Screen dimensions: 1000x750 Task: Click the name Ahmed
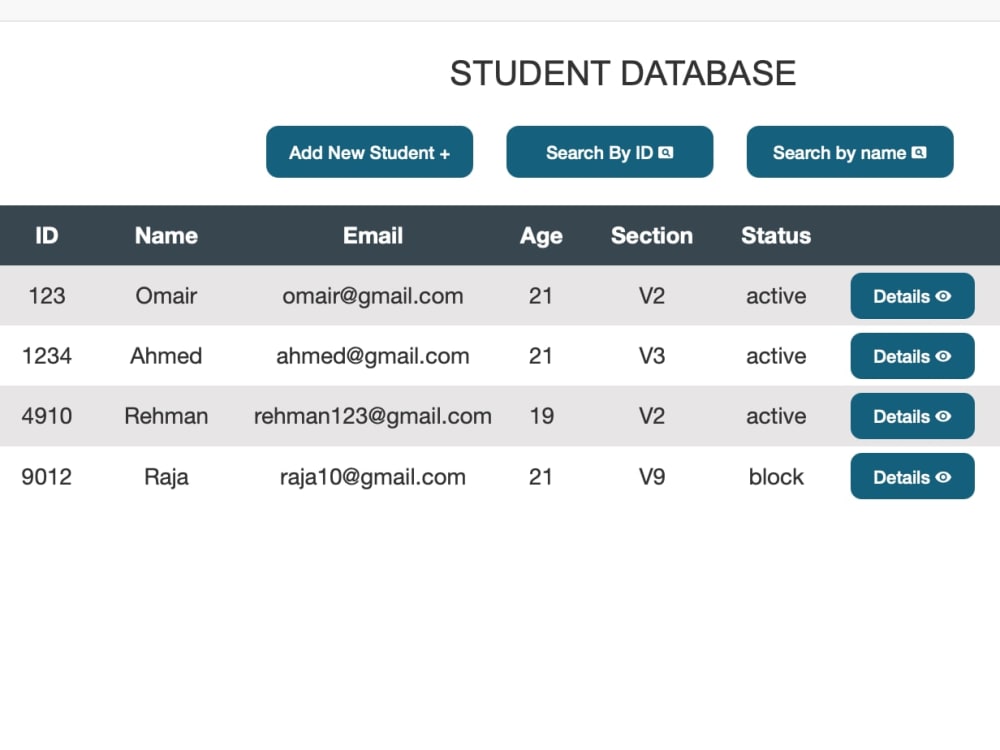point(166,356)
